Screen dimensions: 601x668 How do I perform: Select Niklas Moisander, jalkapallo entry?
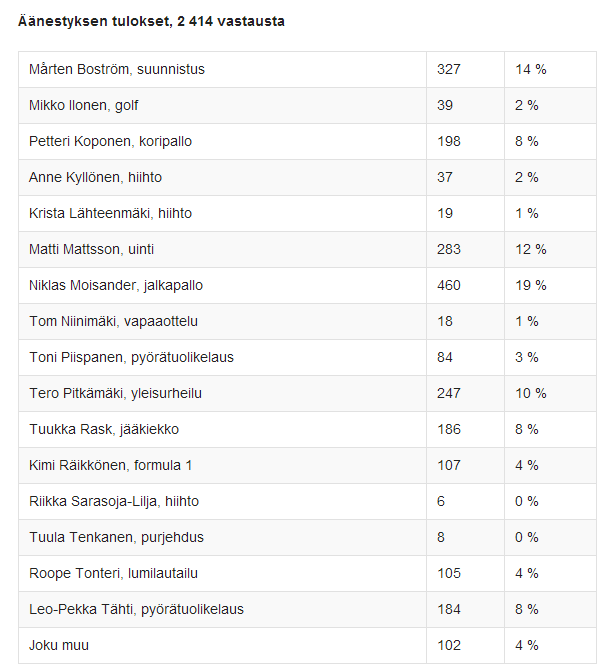tap(307, 285)
